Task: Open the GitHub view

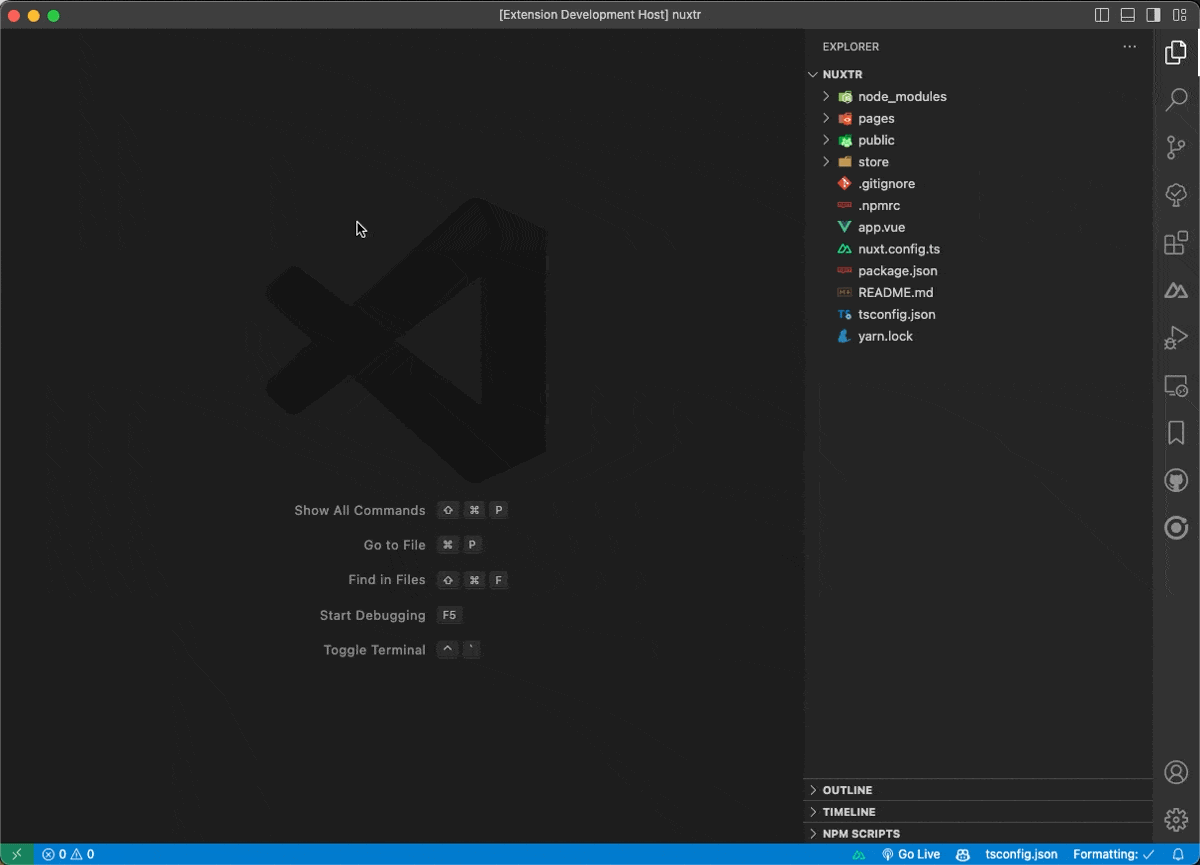Action: click(1176, 481)
